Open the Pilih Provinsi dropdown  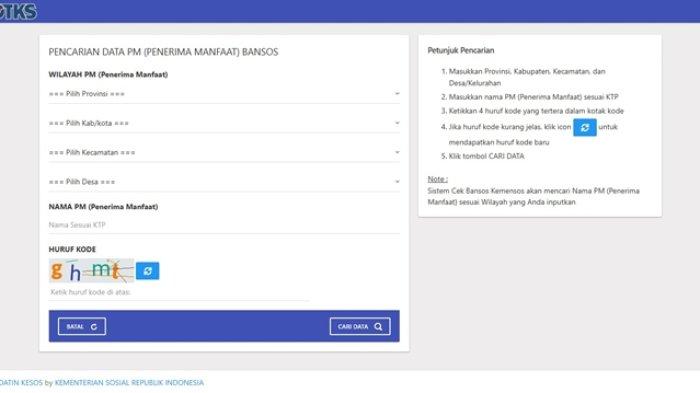click(x=224, y=94)
